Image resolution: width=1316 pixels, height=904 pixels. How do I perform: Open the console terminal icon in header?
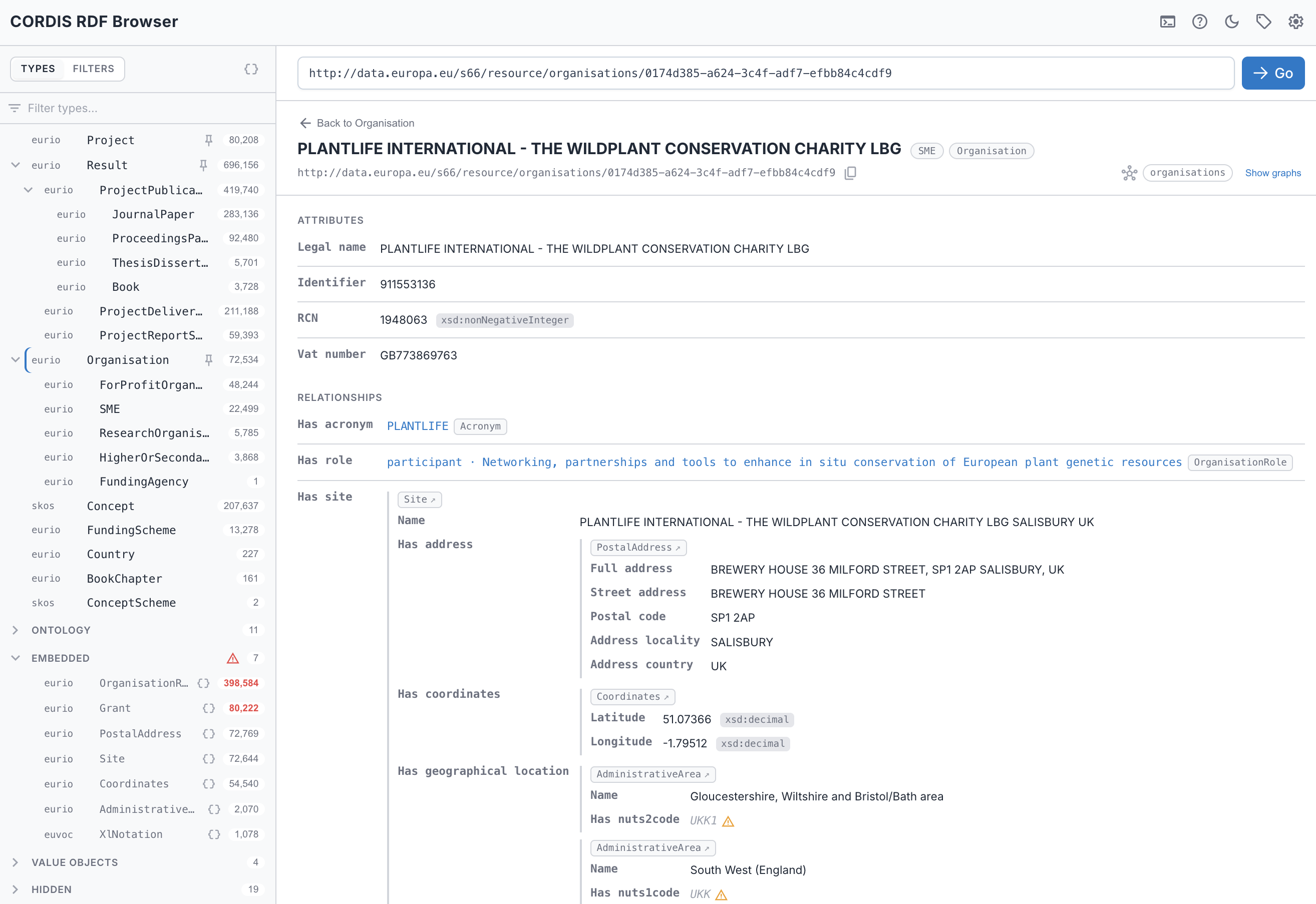(x=1168, y=22)
